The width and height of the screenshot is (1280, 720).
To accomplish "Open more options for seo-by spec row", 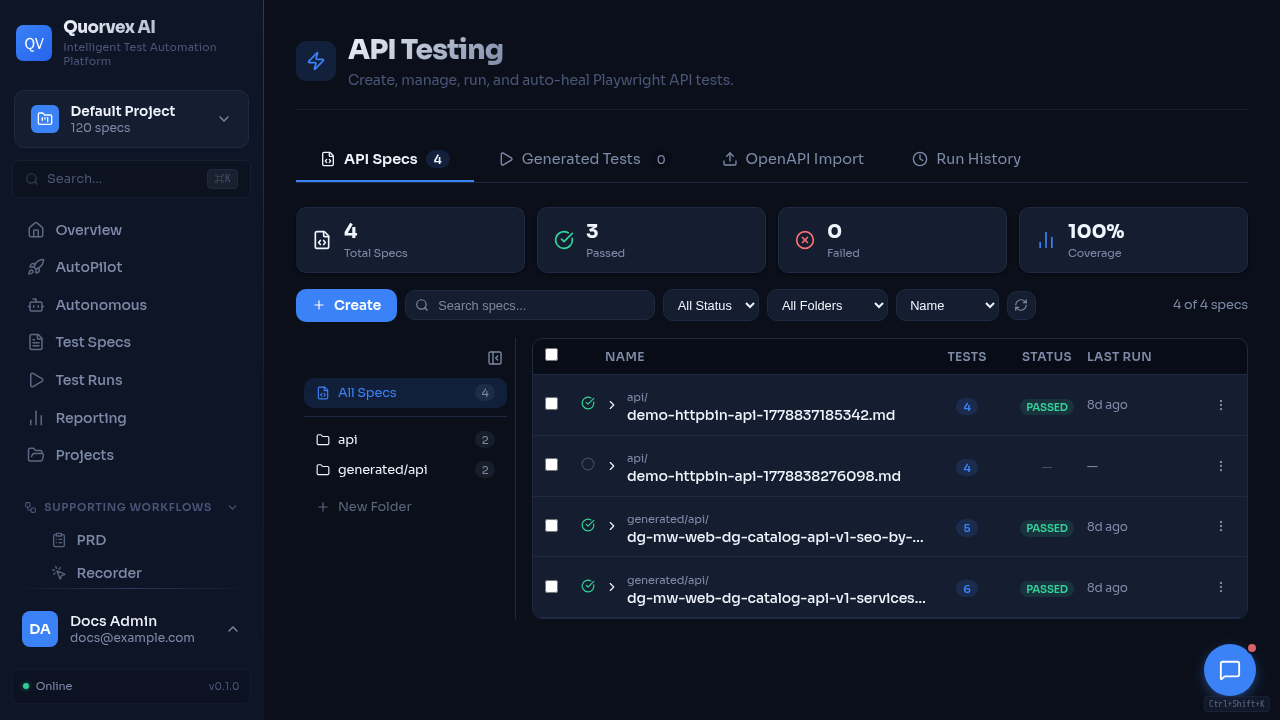I will (1220, 526).
